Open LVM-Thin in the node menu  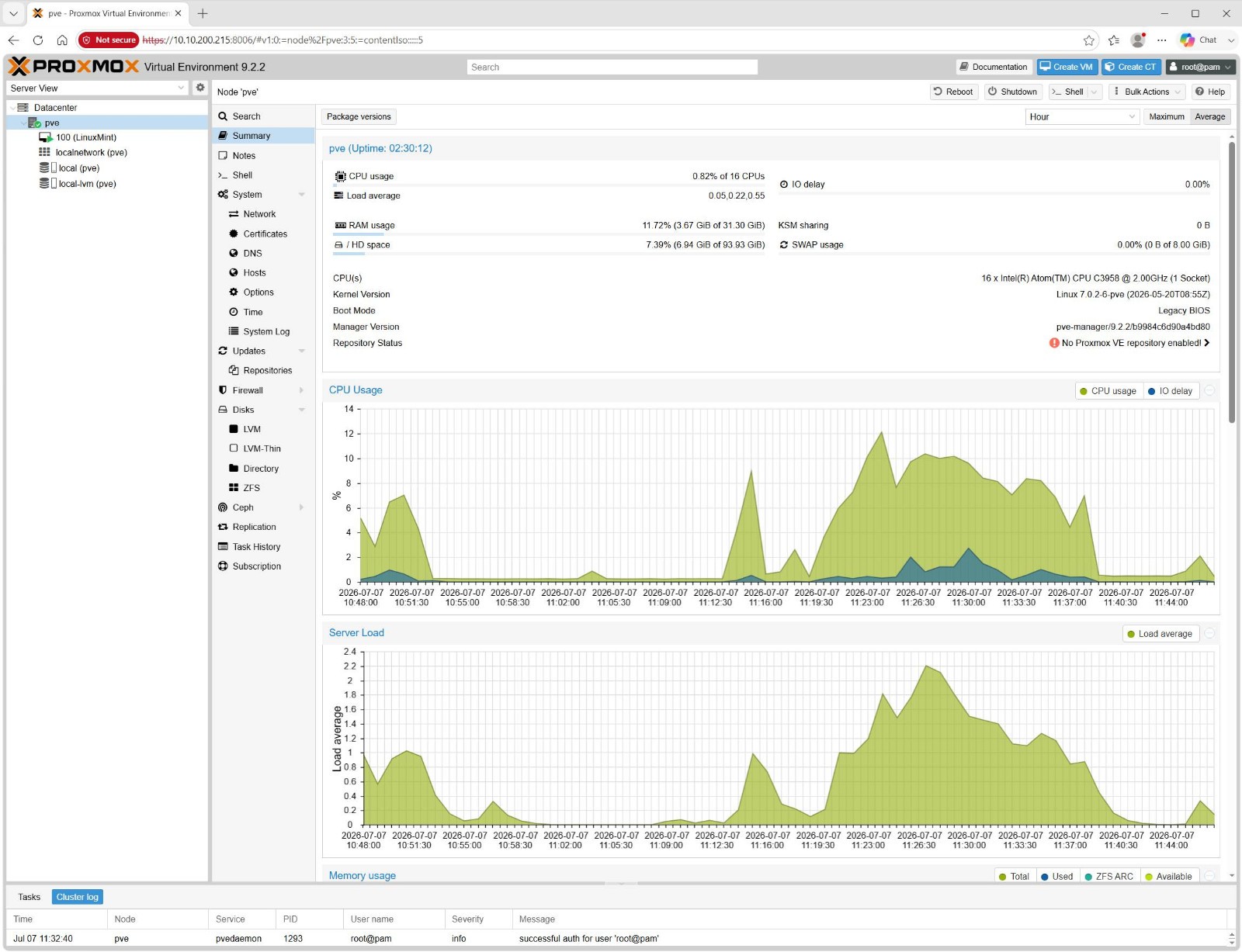pos(263,448)
